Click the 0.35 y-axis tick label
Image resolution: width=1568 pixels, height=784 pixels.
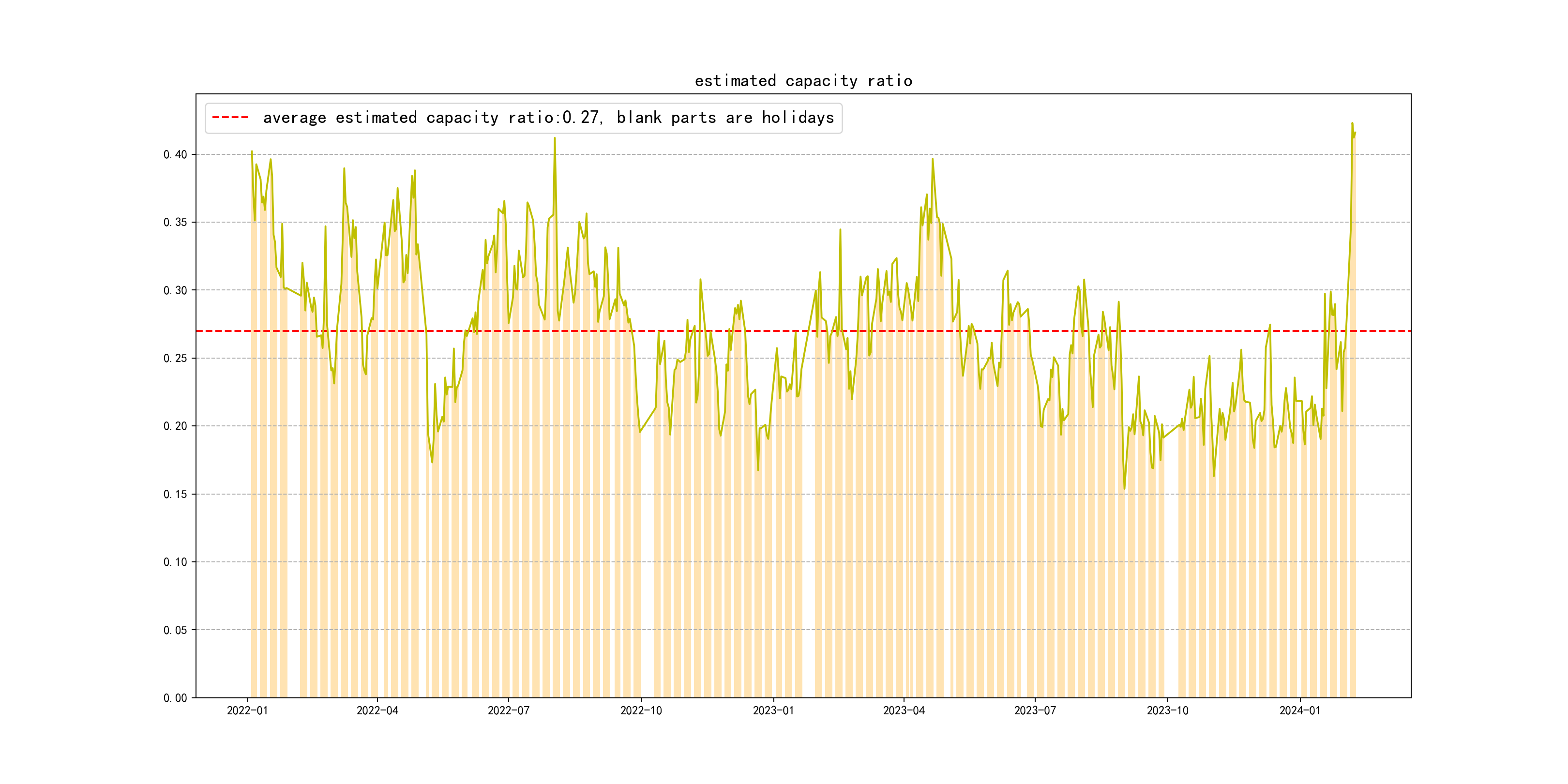[x=175, y=222]
